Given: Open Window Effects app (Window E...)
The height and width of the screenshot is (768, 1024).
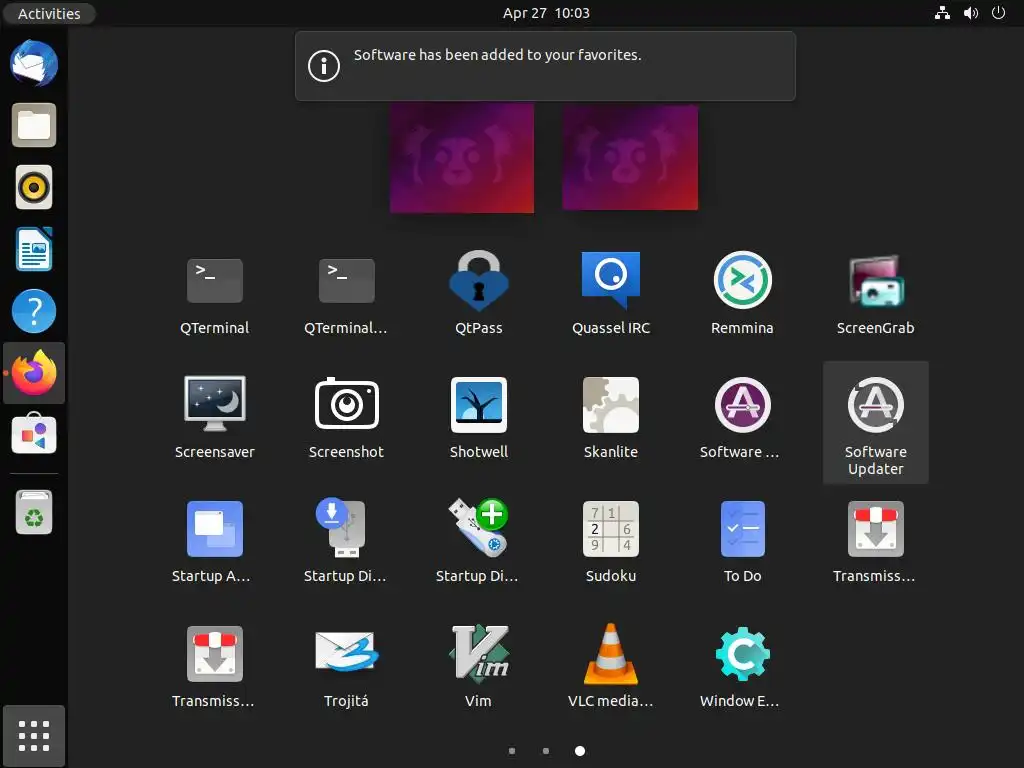Looking at the screenshot, I should pos(743,667).
